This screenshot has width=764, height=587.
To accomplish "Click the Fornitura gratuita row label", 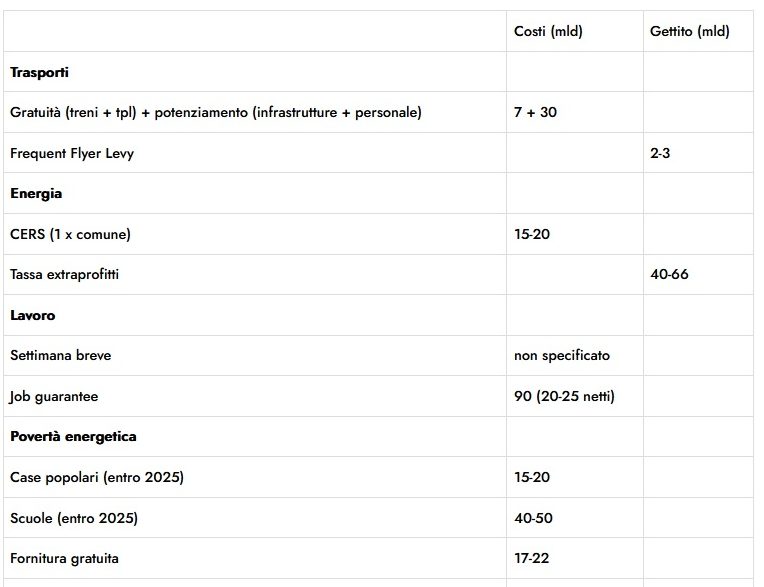I will click(64, 558).
